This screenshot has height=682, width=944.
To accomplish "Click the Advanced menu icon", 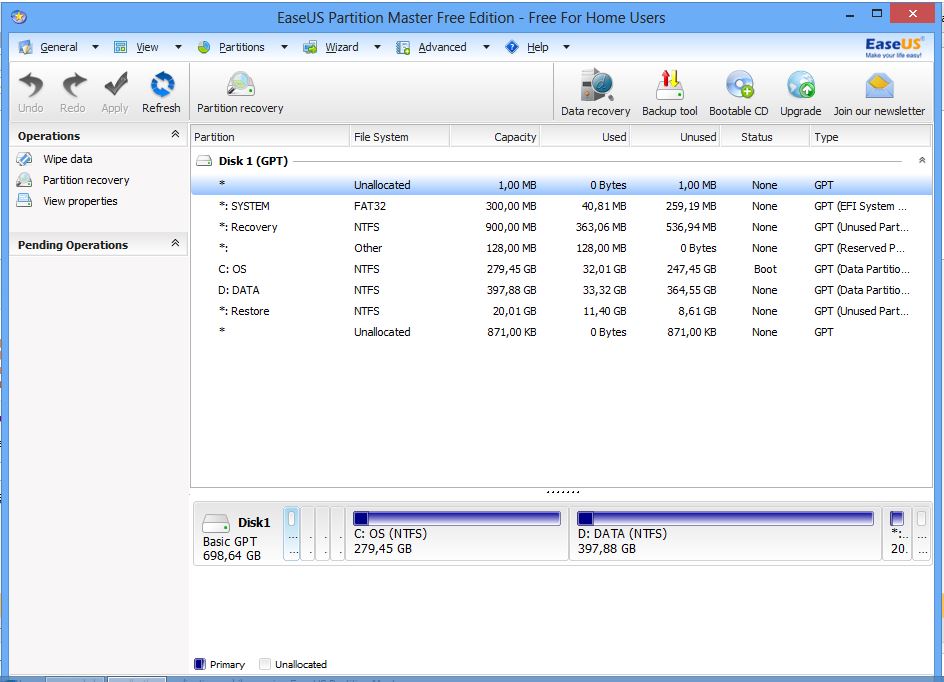I will [x=403, y=47].
